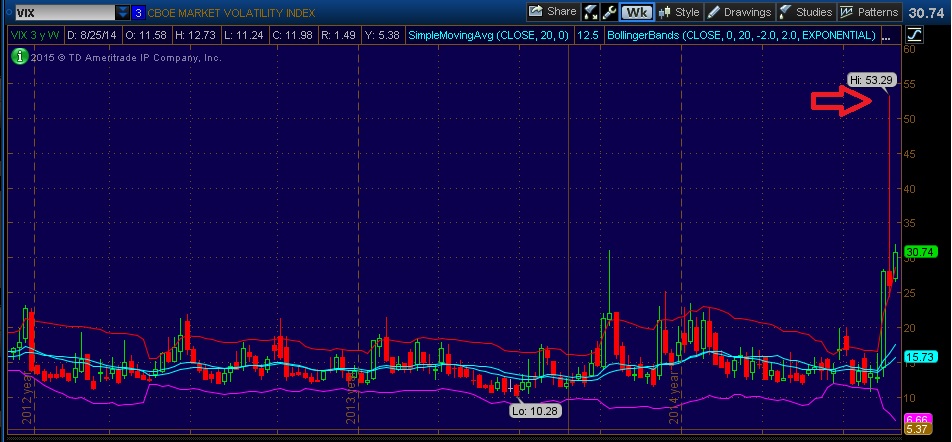Open the quick study flask icon
Screen dimensions: 952x442
(591, 12)
